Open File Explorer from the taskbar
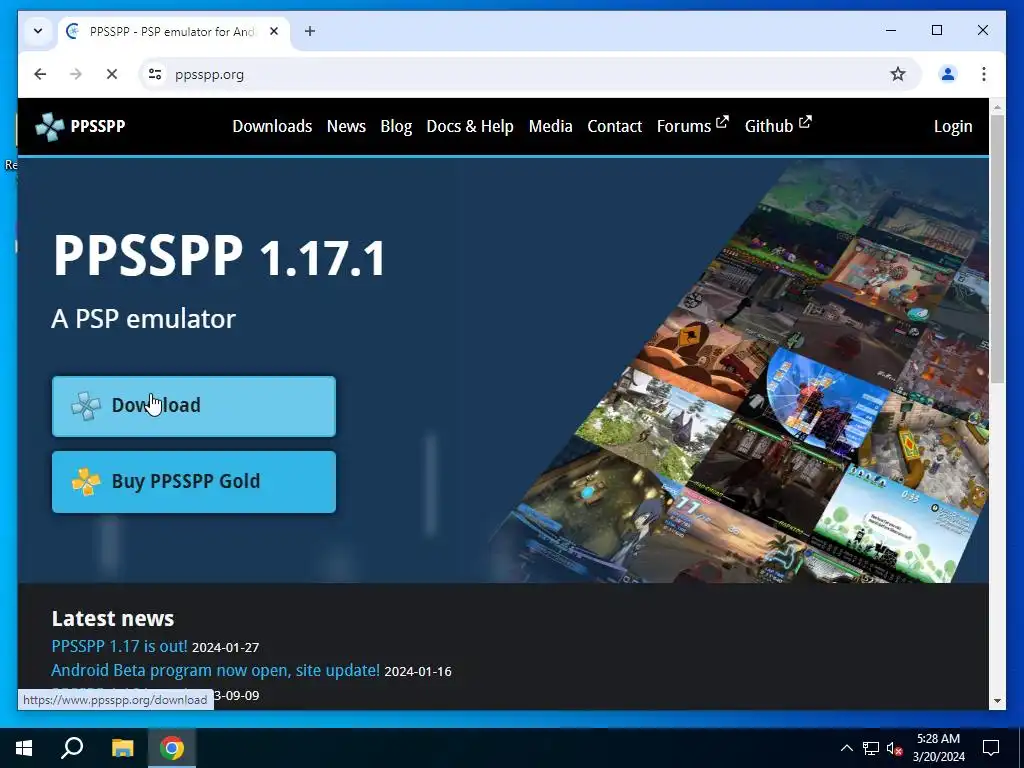 [122, 748]
